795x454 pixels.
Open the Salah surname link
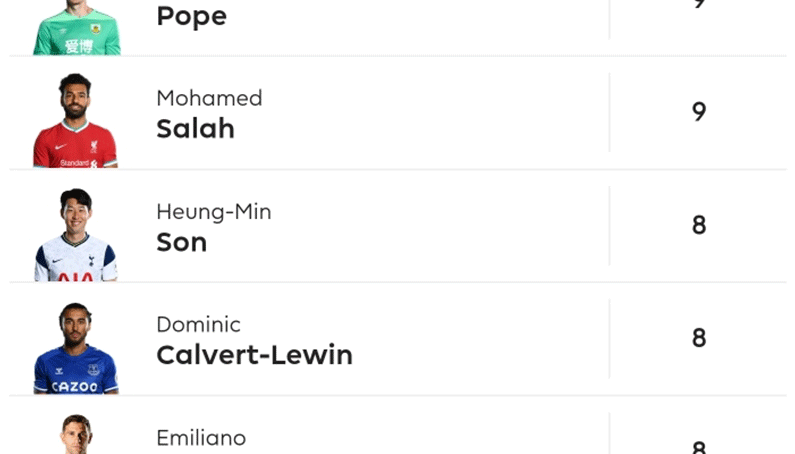pos(195,129)
